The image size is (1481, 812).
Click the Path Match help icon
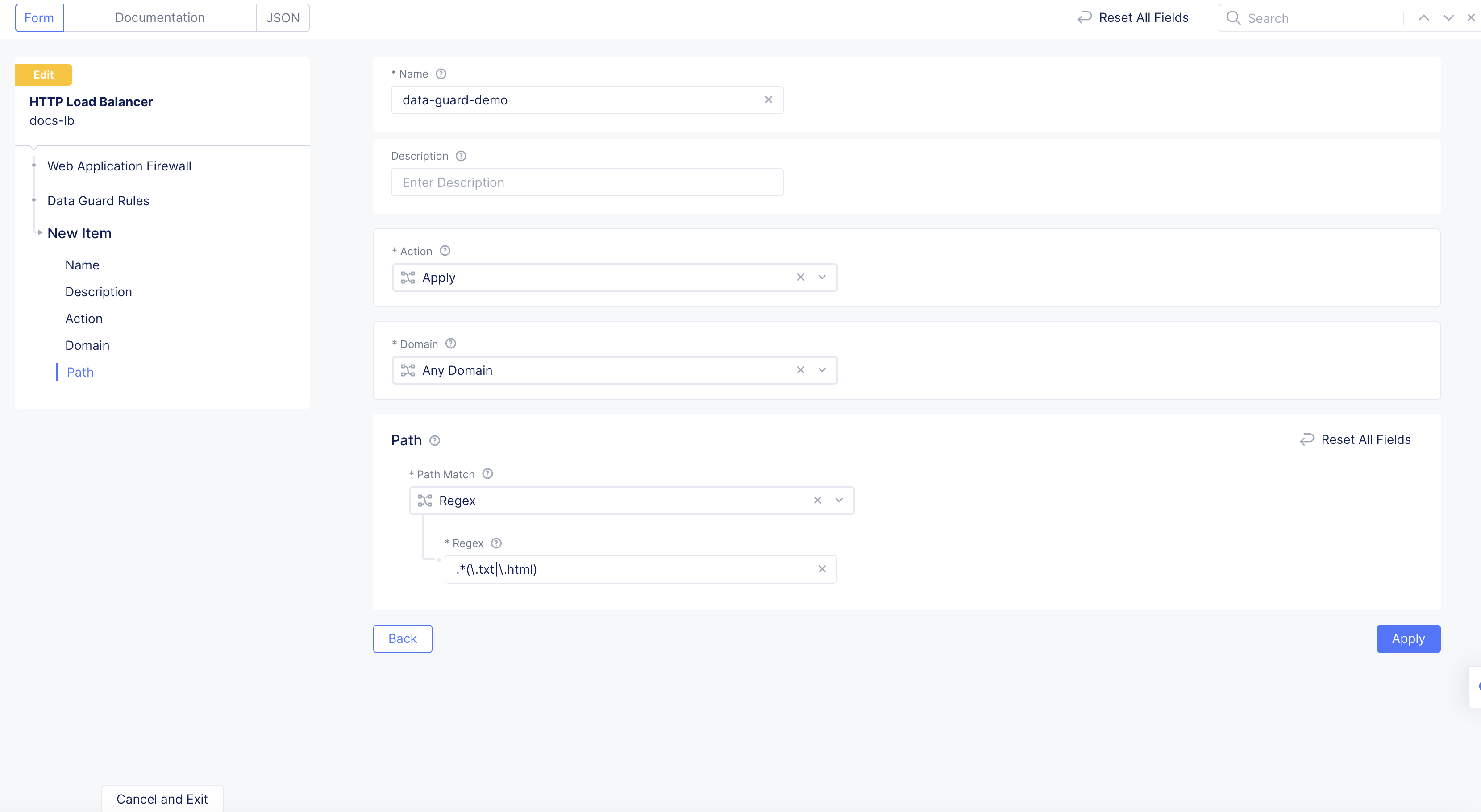tap(488, 473)
